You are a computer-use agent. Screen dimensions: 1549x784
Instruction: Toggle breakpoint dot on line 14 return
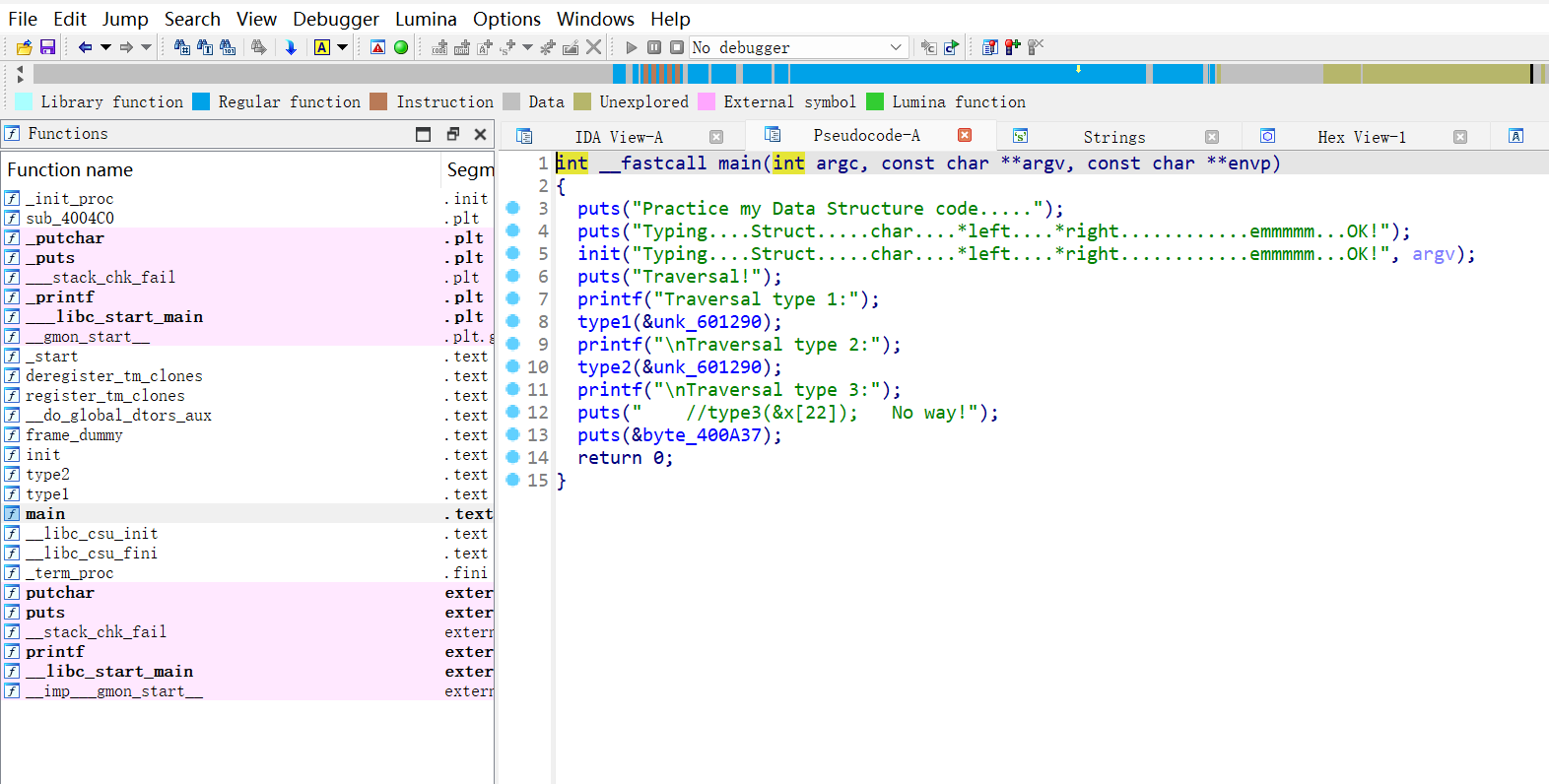(x=512, y=457)
